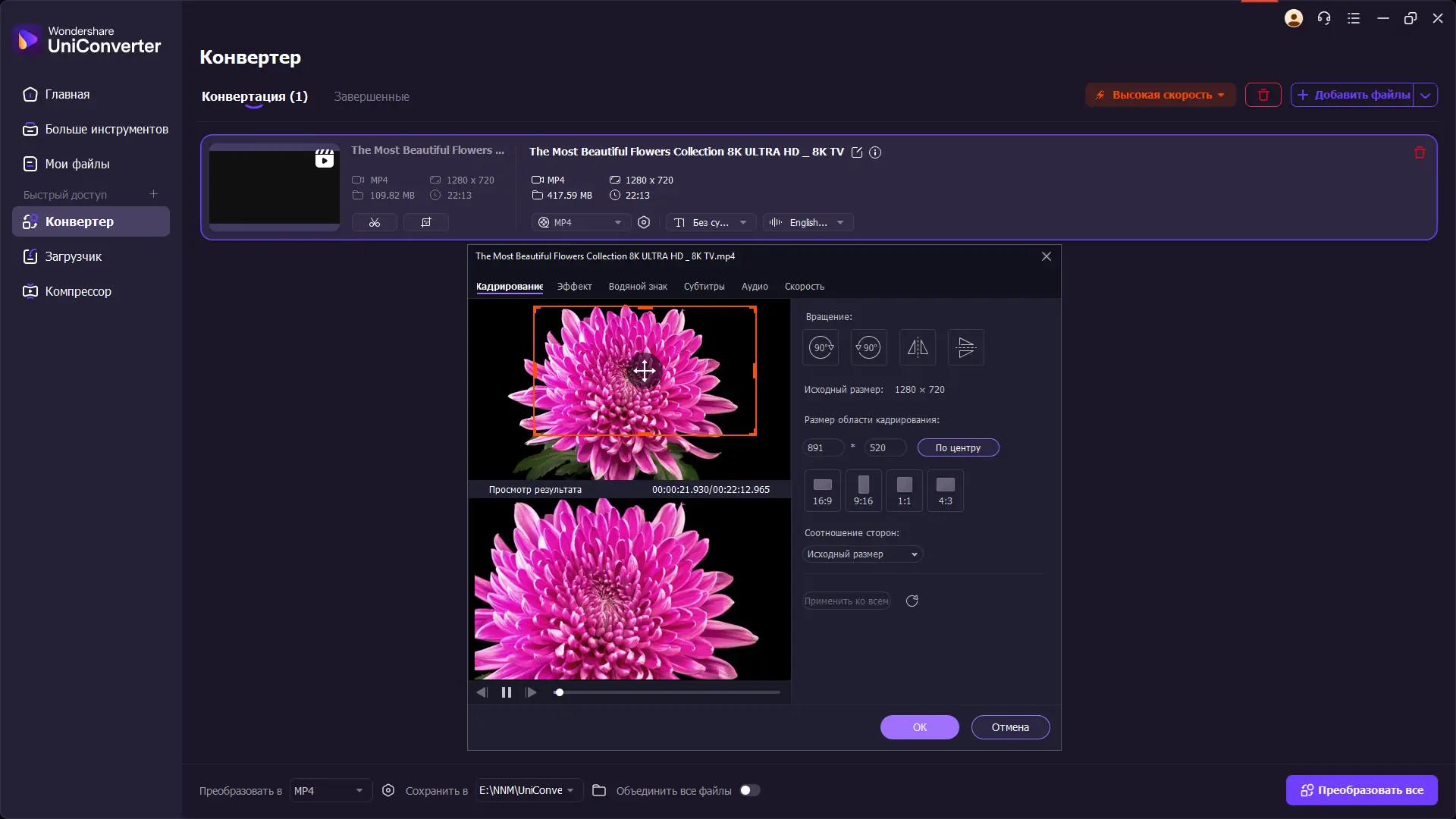Rotate video 90 degrees clockwise
The width and height of the screenshot is (1456, 819).
[x=821, y=348]
